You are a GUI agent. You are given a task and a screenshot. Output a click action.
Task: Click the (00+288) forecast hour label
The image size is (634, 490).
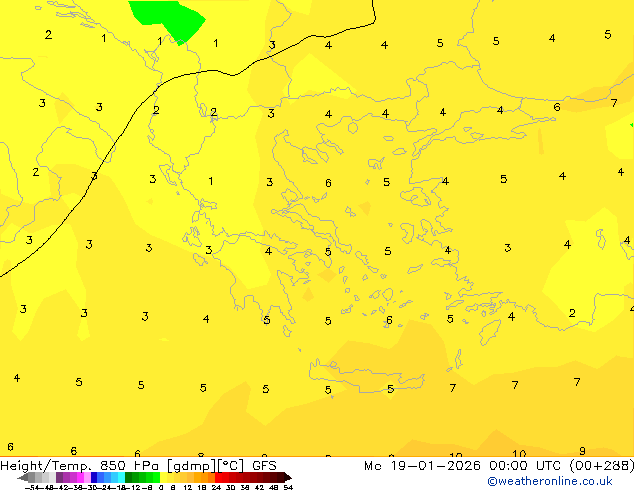pos(602,466)
